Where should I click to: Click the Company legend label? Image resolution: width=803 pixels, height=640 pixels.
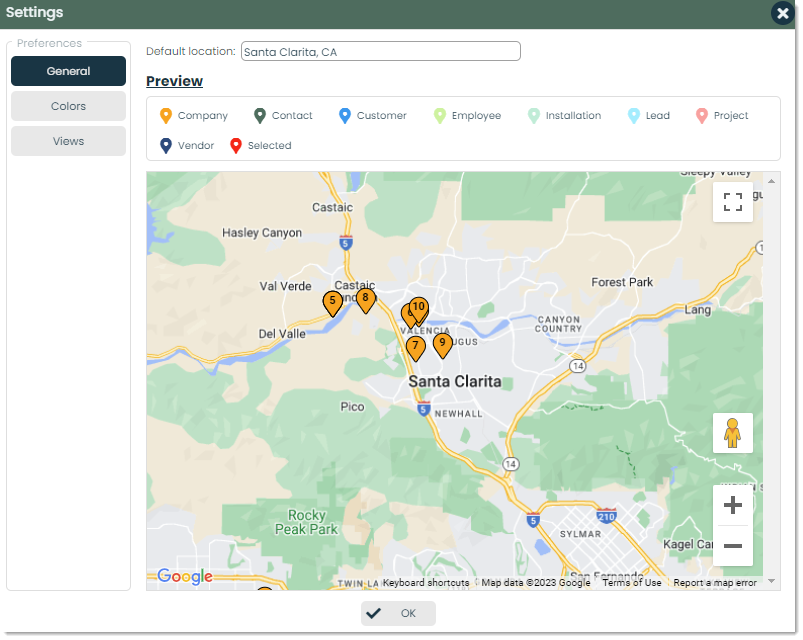click(x=203, y=116)
